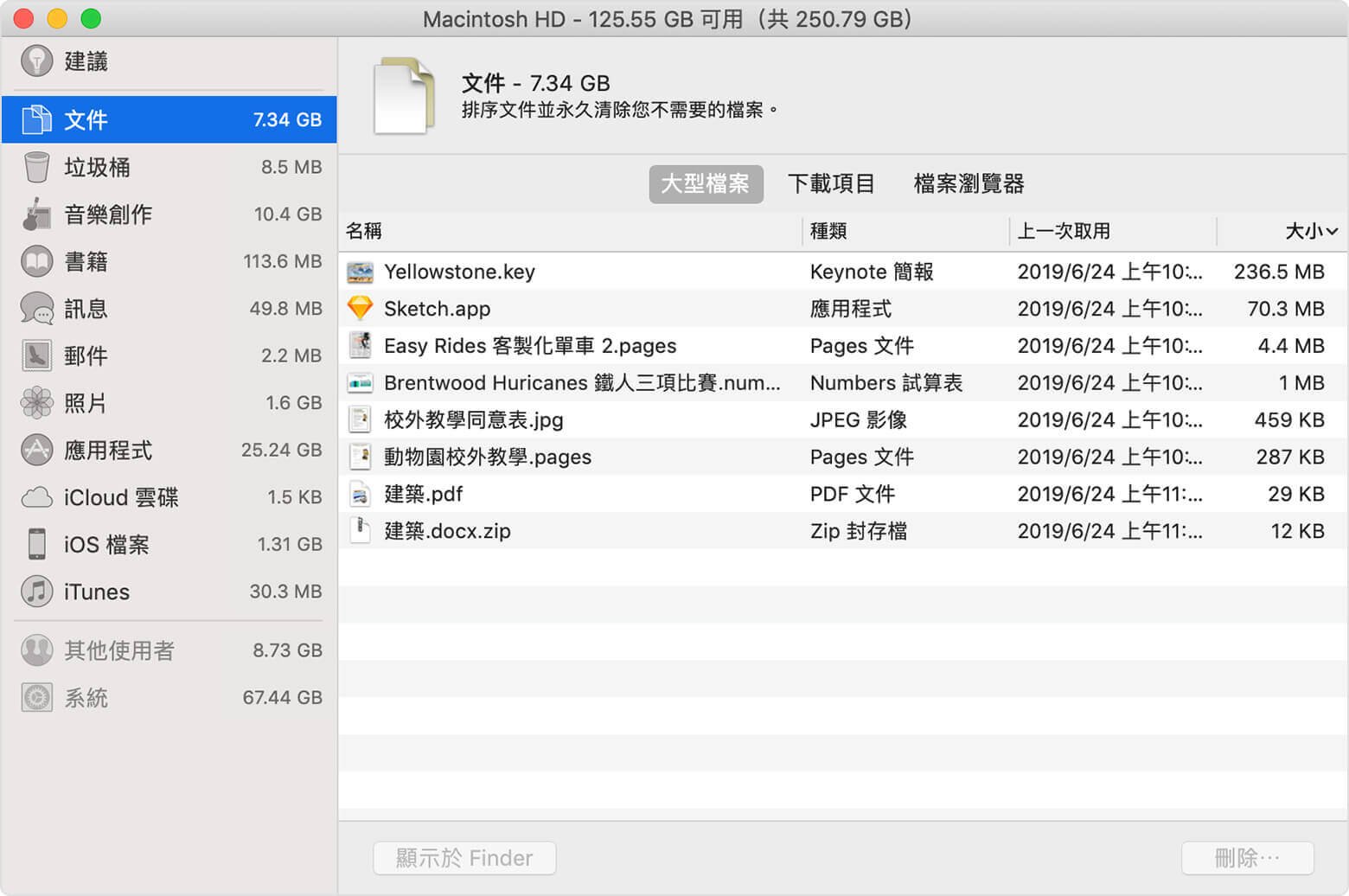Click the users icon for 其他使用者
Image resolution: width=1349 pixels, height=896 pixels.
[36, 650]
